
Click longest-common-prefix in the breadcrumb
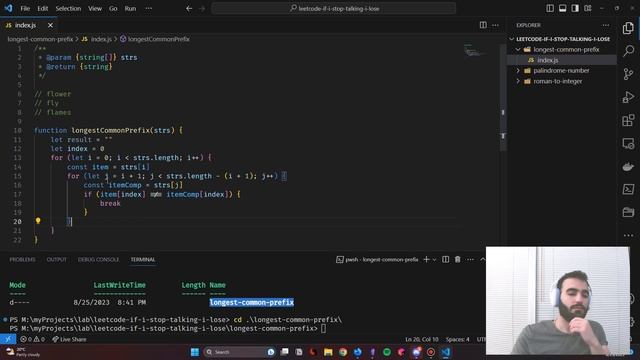(x=40, y=39)
